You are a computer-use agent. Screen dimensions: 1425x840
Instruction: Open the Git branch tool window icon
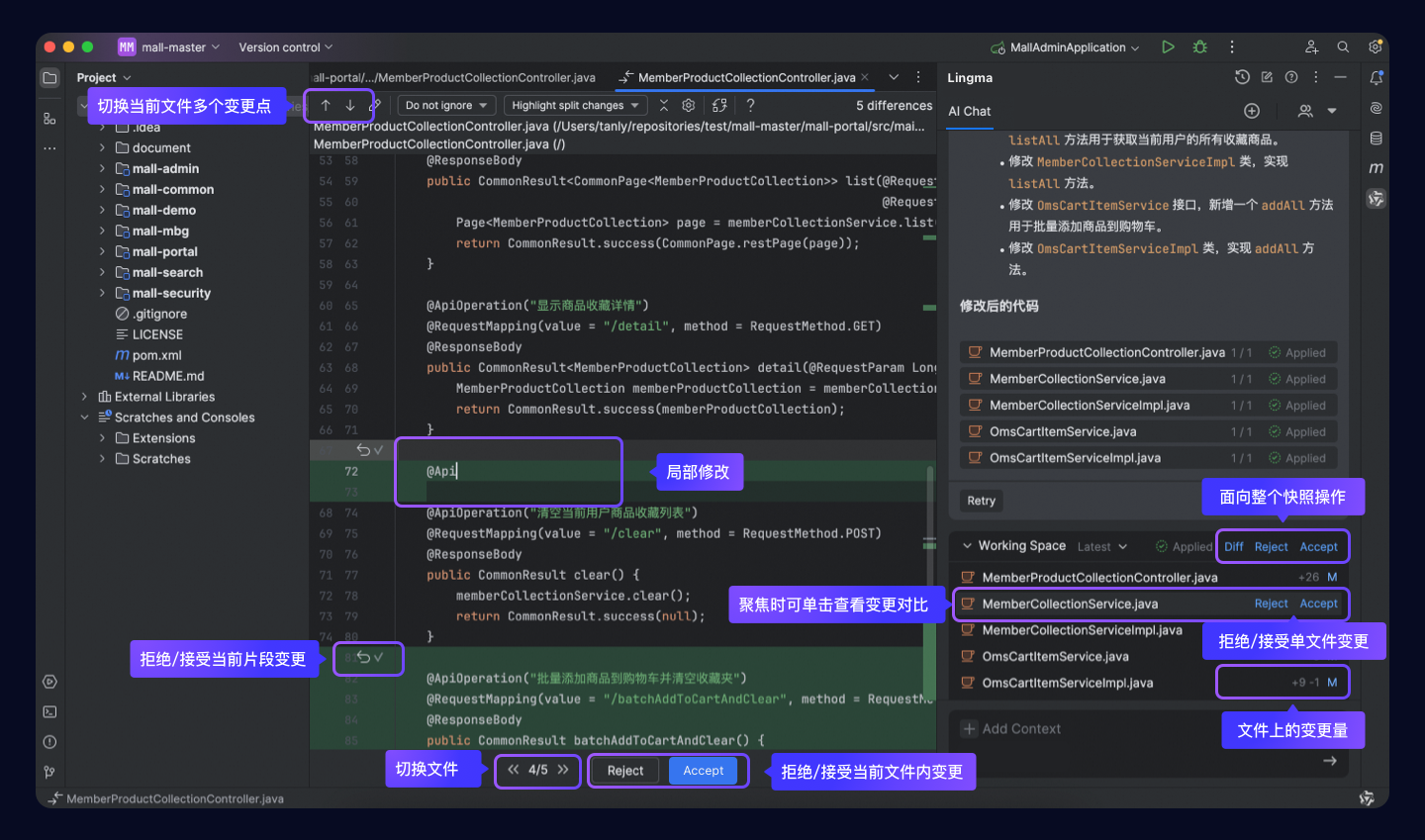49,772
